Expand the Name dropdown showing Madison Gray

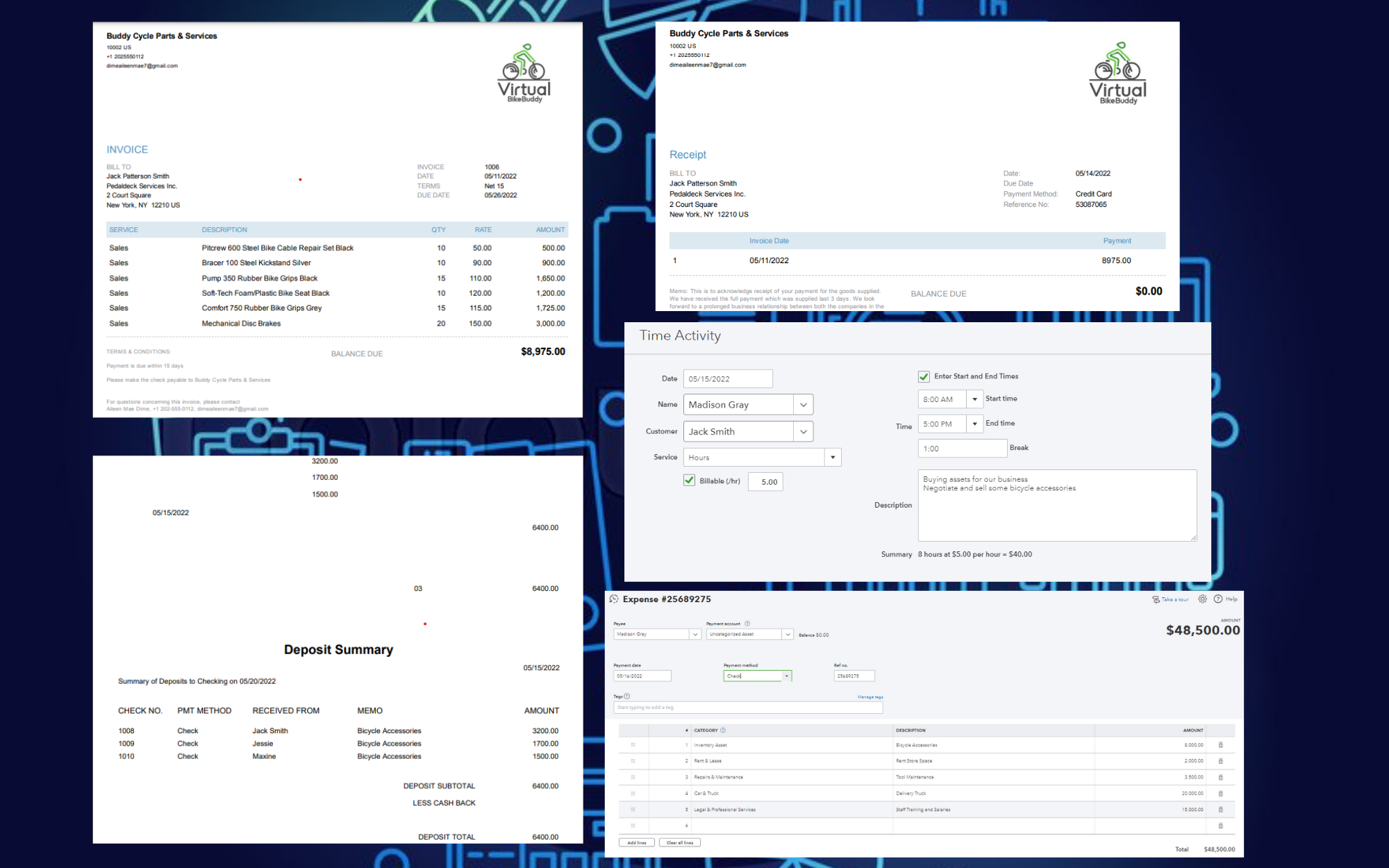[804, 405]
